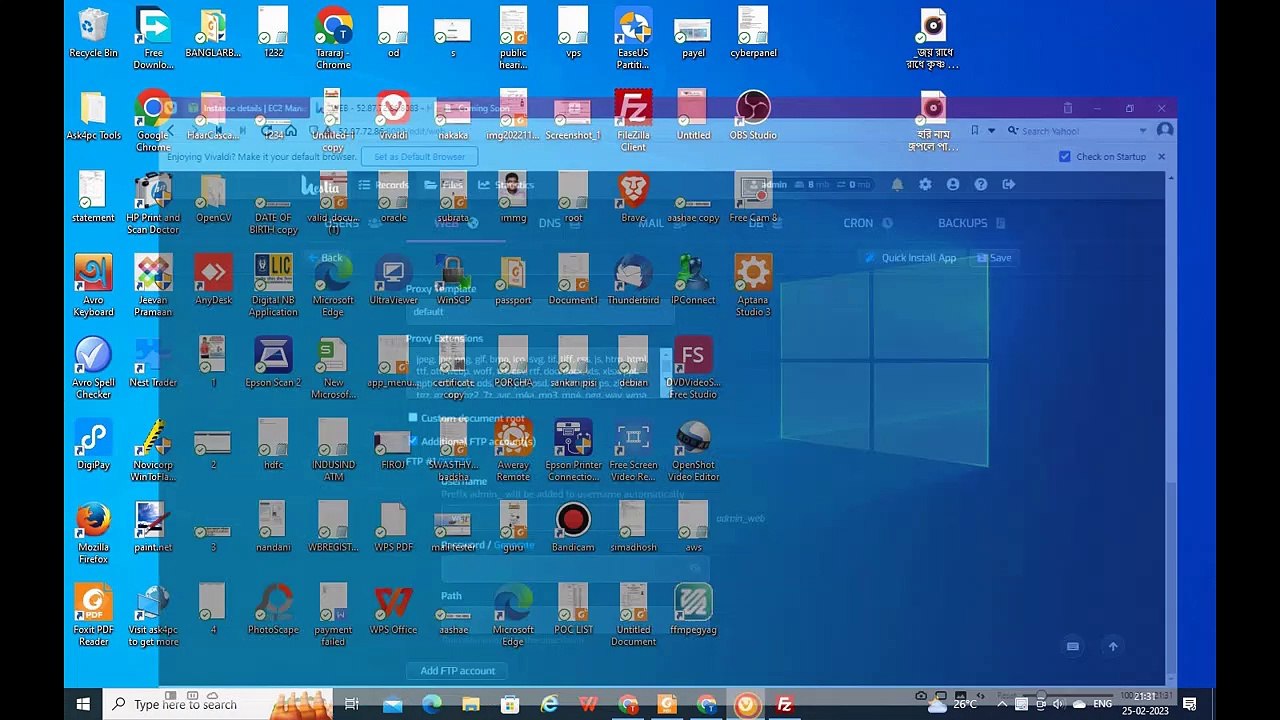Select the Recycle Bin desktop icon
The image size is (1280, 720).
click(x=93, y=34)
